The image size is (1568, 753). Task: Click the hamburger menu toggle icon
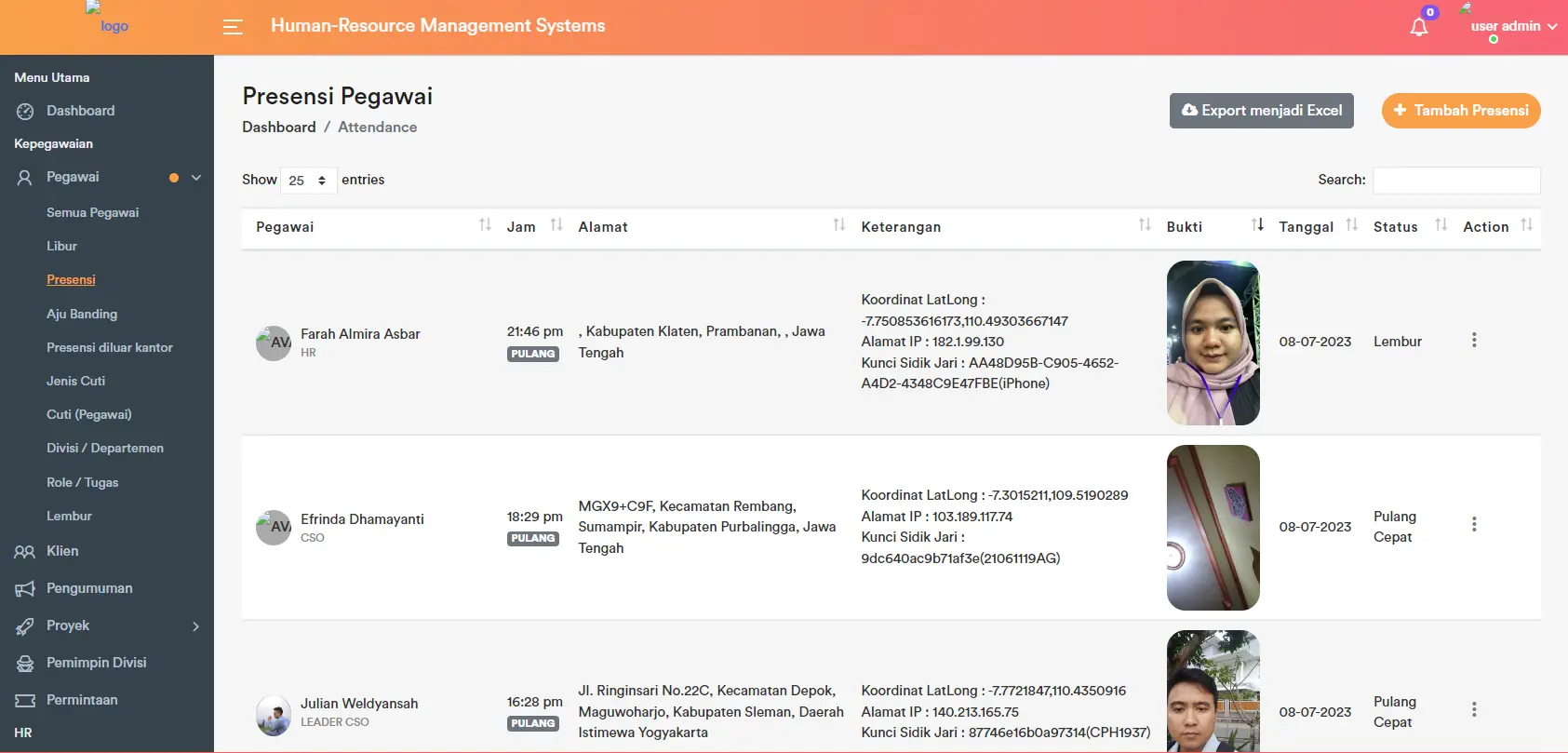(233, 27)
